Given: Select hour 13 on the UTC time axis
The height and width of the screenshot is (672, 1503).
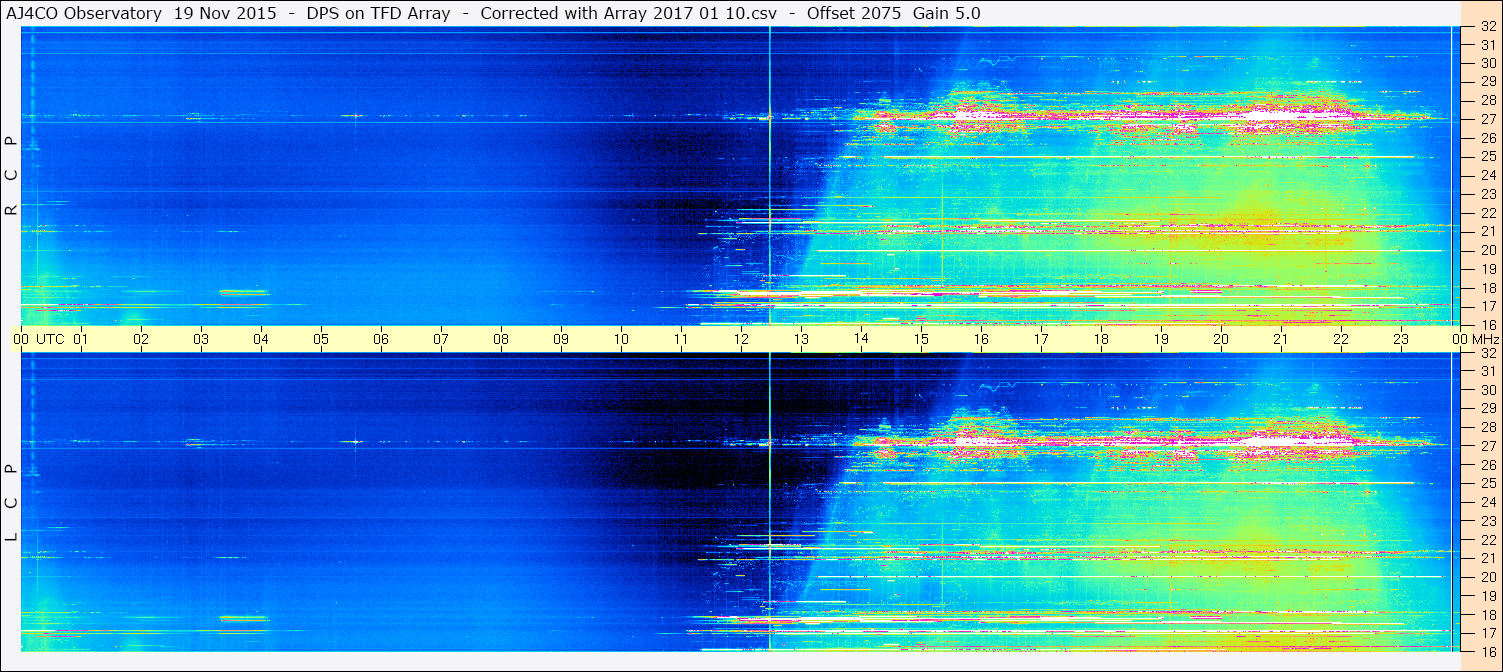Looking at the screenshot, I should click(x=801, y=339).
